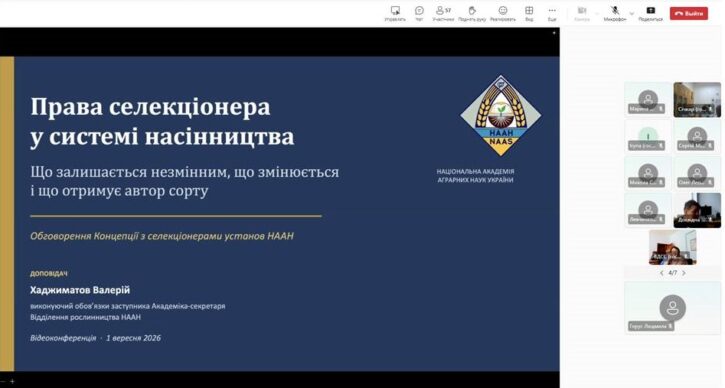This screenshot has width=725, height=388.
Task: Click the page indicator "4/7"
Action: point(673,273)
